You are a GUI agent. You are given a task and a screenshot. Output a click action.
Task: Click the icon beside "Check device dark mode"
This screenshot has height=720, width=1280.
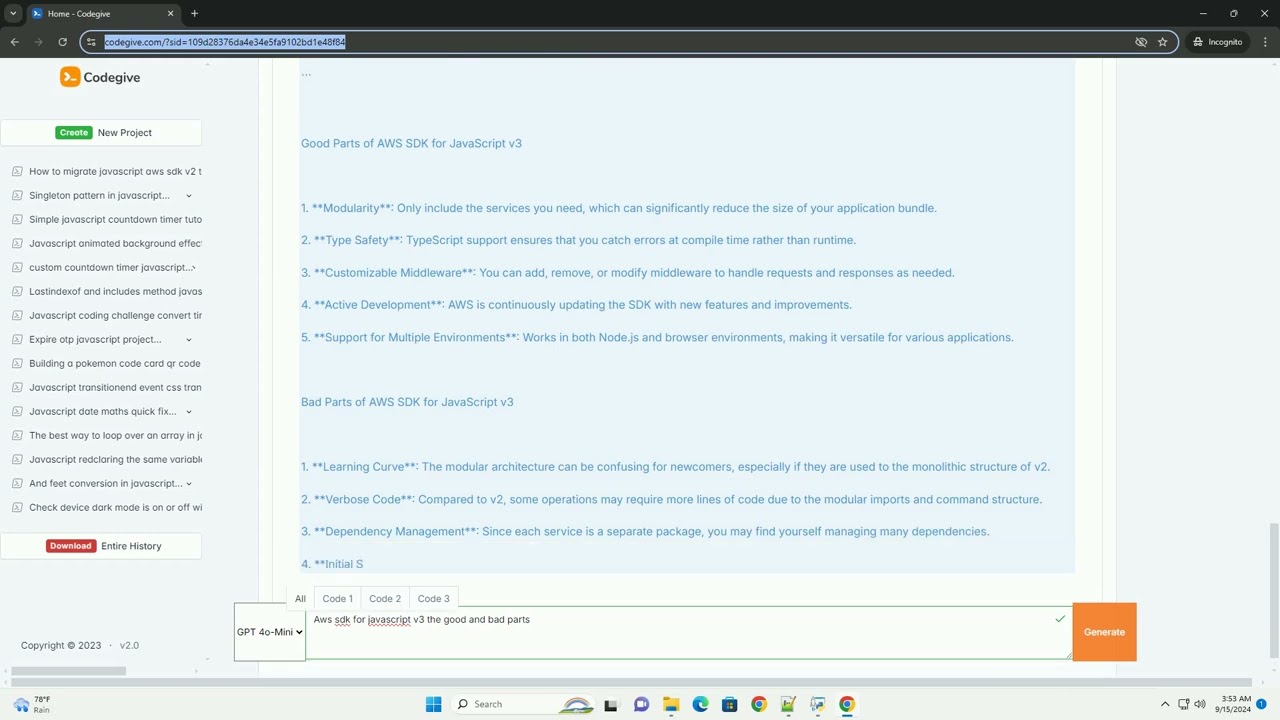click(x=17, y=507)
